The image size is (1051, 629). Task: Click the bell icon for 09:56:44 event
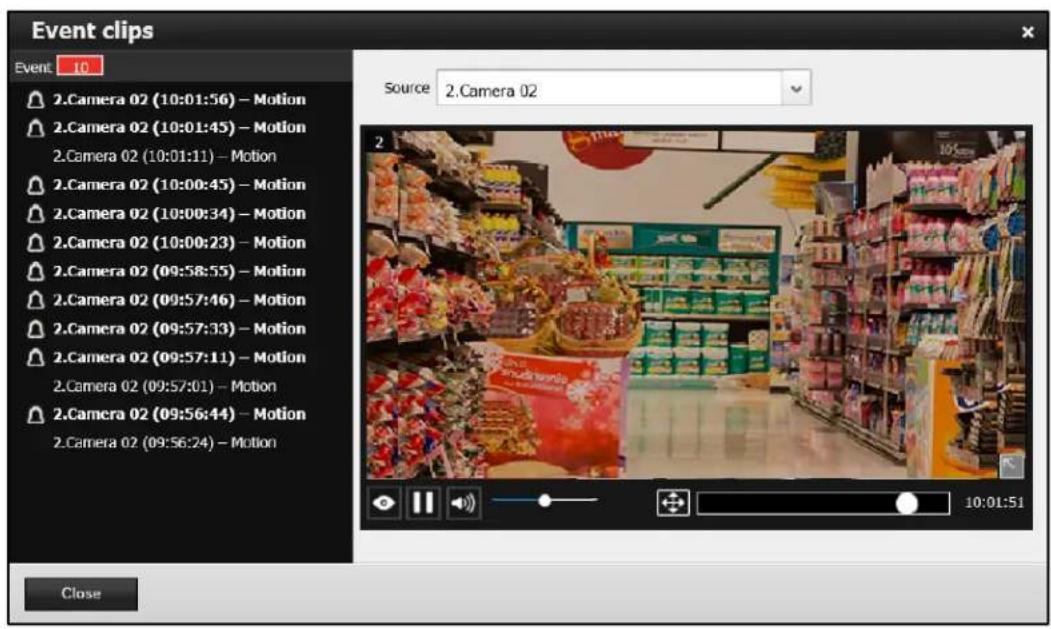[x=36, y=414]
